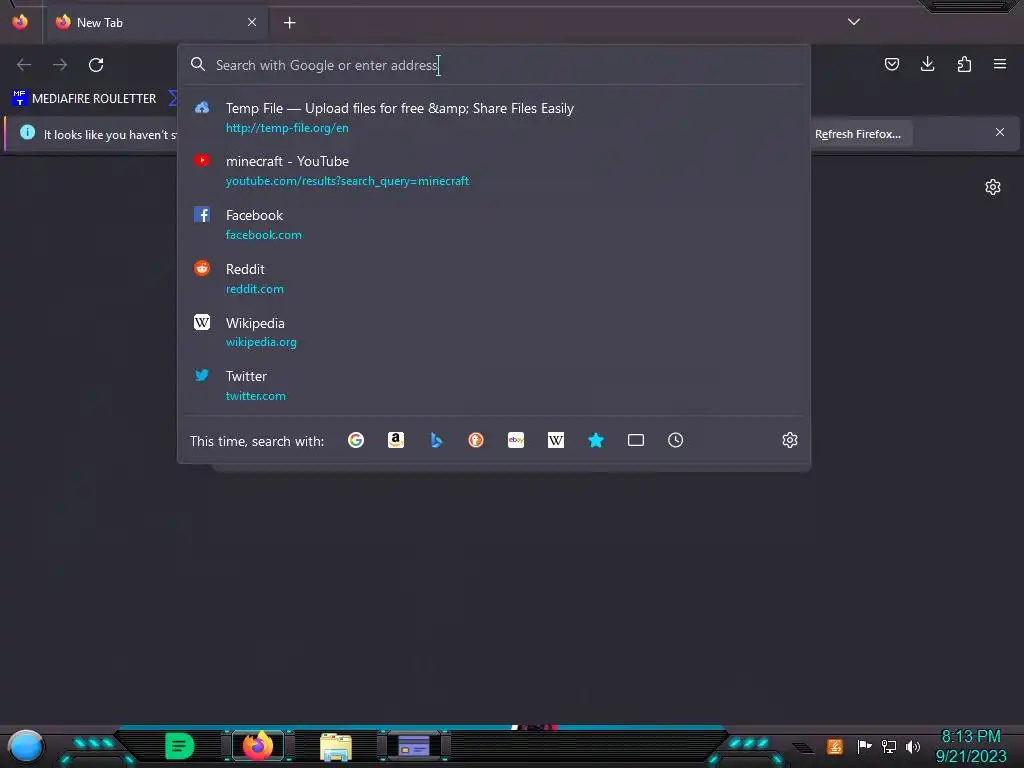Search with DuckDuckGo one-off icon

(x=476, y=440)
